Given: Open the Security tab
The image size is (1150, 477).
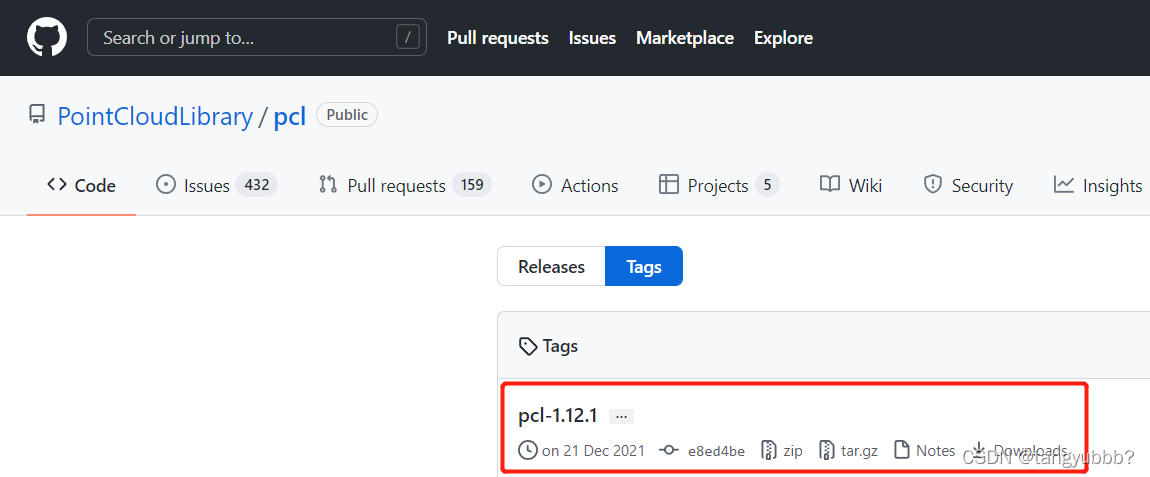Looking at the screenshot, I should coord(967,186).
